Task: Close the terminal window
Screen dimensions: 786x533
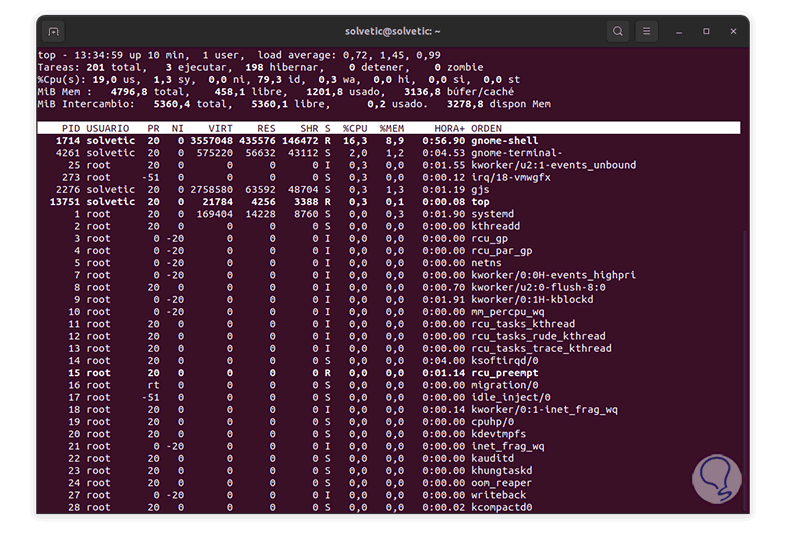Action: pos(733,32)
